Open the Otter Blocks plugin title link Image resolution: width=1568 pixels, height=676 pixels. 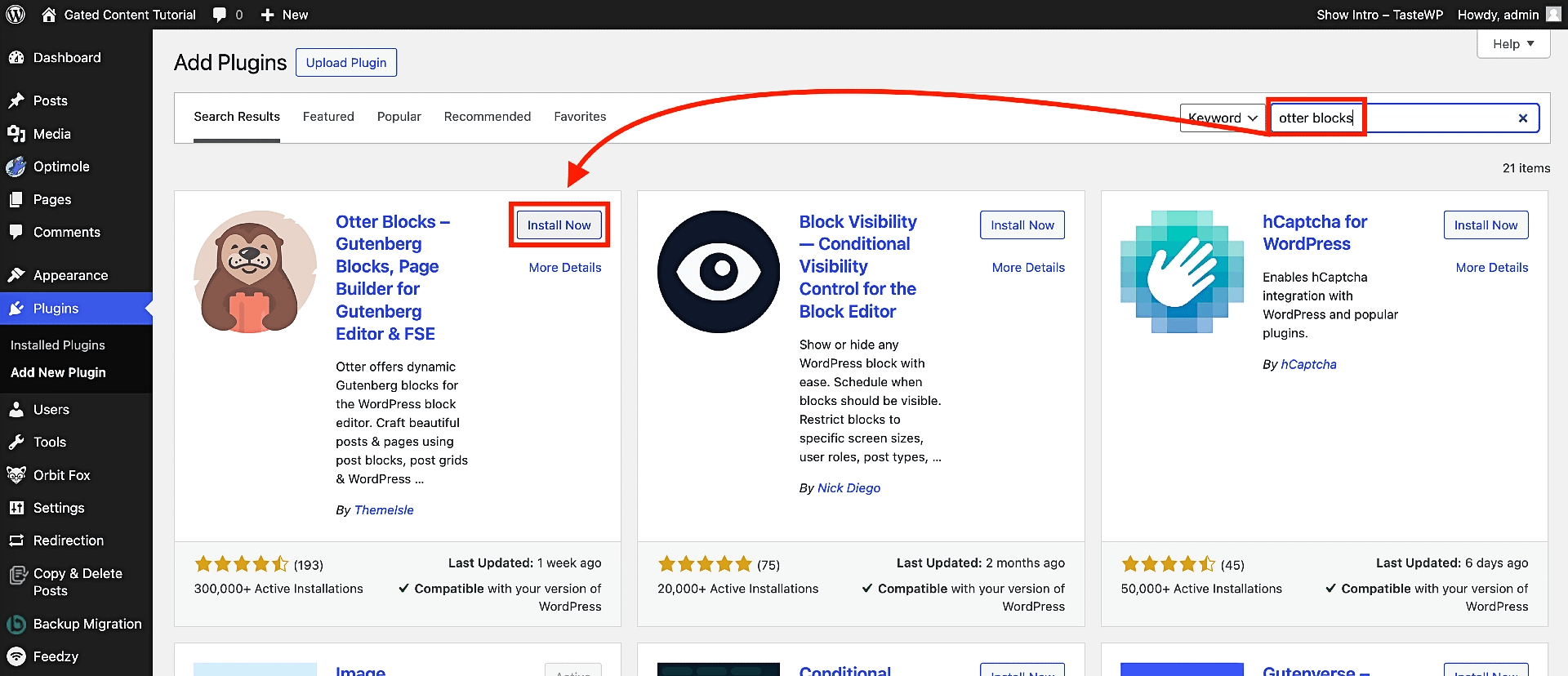click(393, 278)
